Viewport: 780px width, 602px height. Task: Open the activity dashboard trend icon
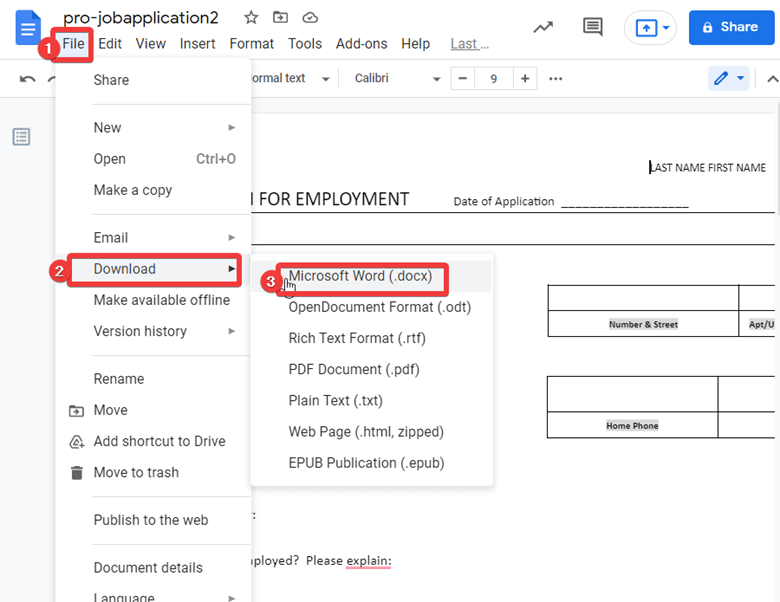click(x=543, y=27)
